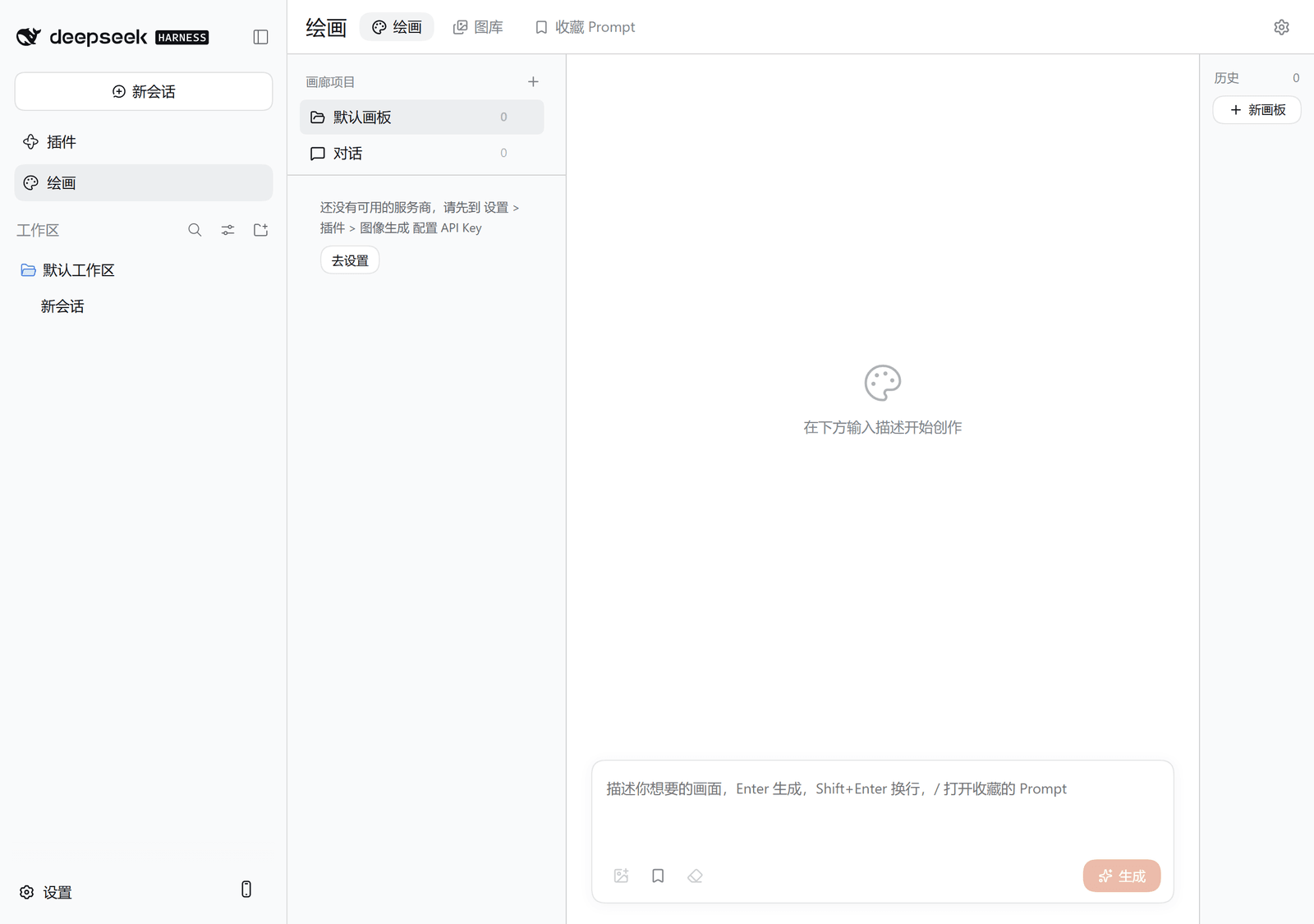
Task: Click the 去设置 button
Action: coord(350,260)
